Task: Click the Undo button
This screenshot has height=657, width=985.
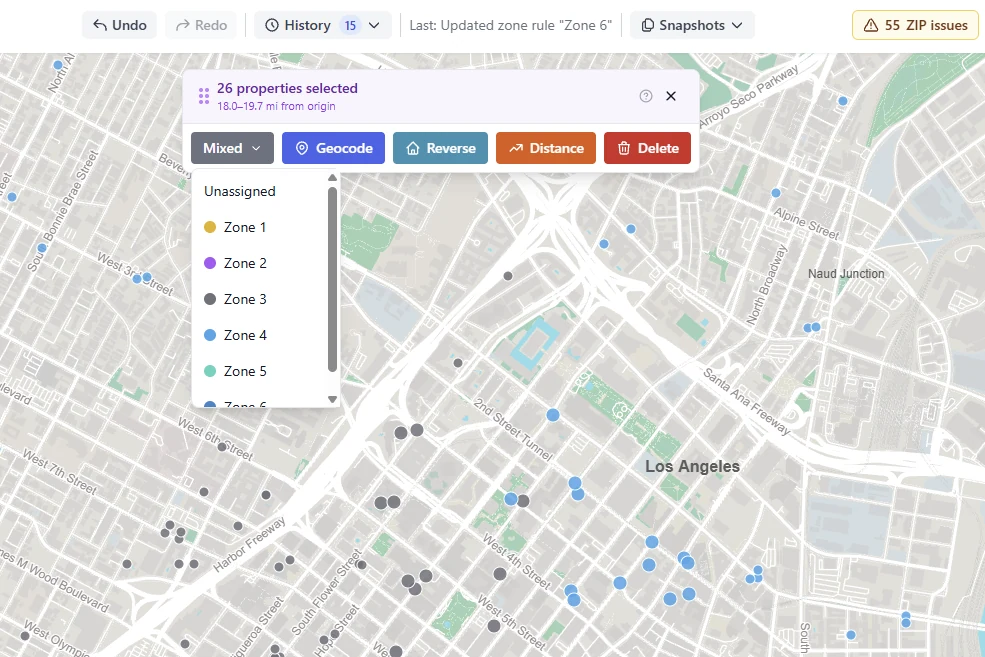Action: coord(119,25)
